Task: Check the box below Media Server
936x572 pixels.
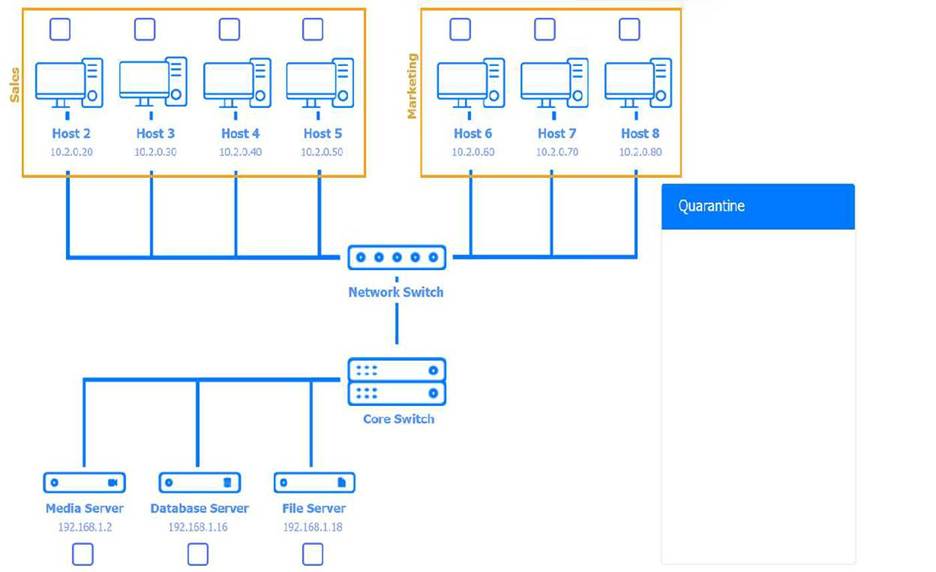Action: point(83,554)
